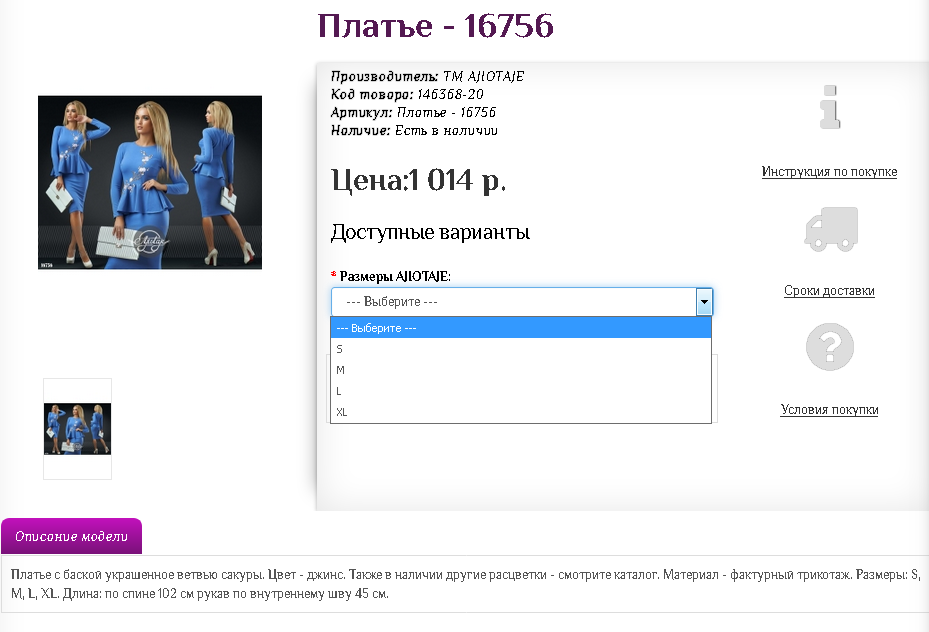Click the Код товара: 146368-20 line
The width and height of the screenshot is (929, 632).
(x=407, y=94)
